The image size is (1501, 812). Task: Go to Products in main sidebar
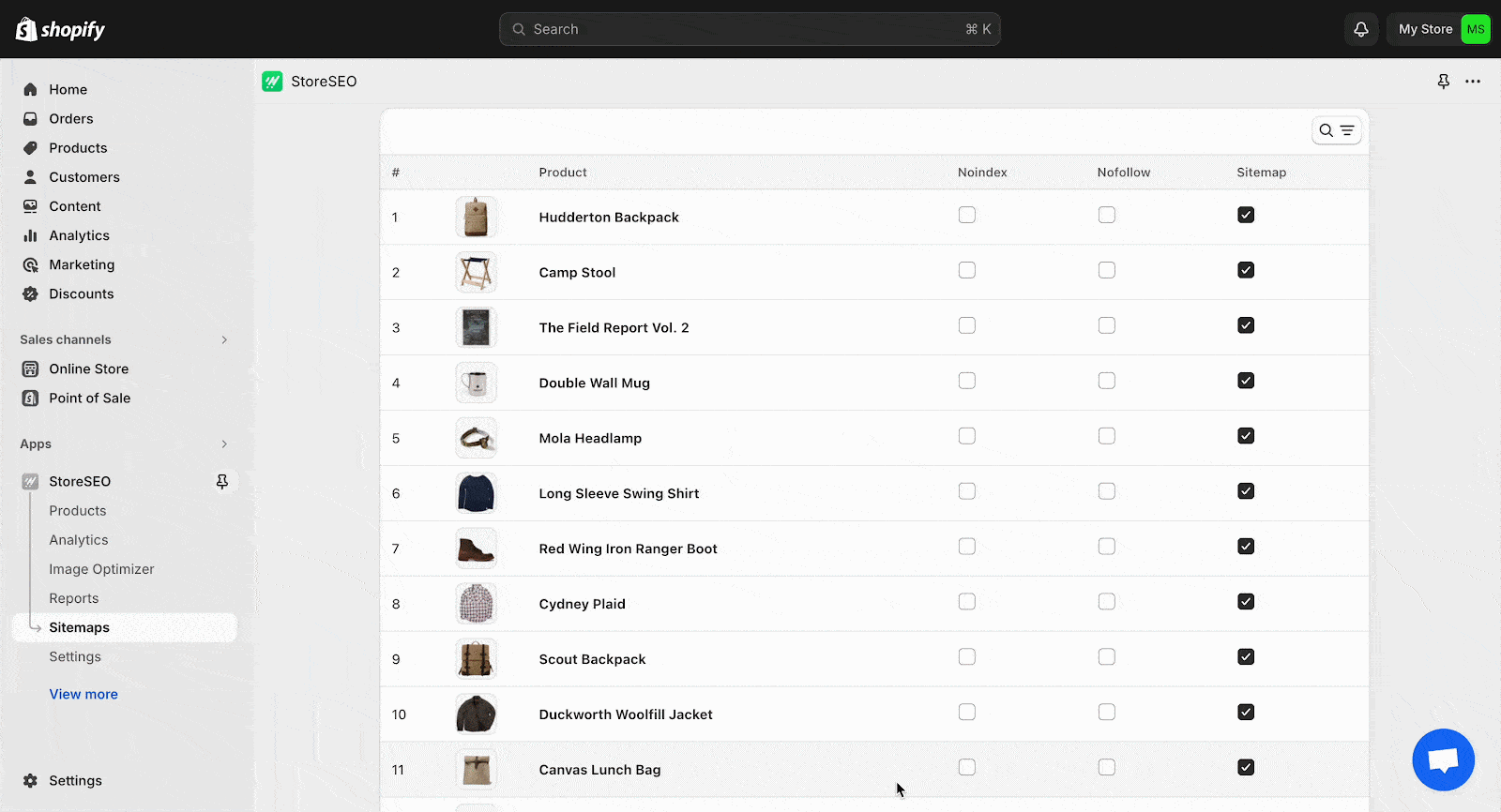tap(78, 147)
